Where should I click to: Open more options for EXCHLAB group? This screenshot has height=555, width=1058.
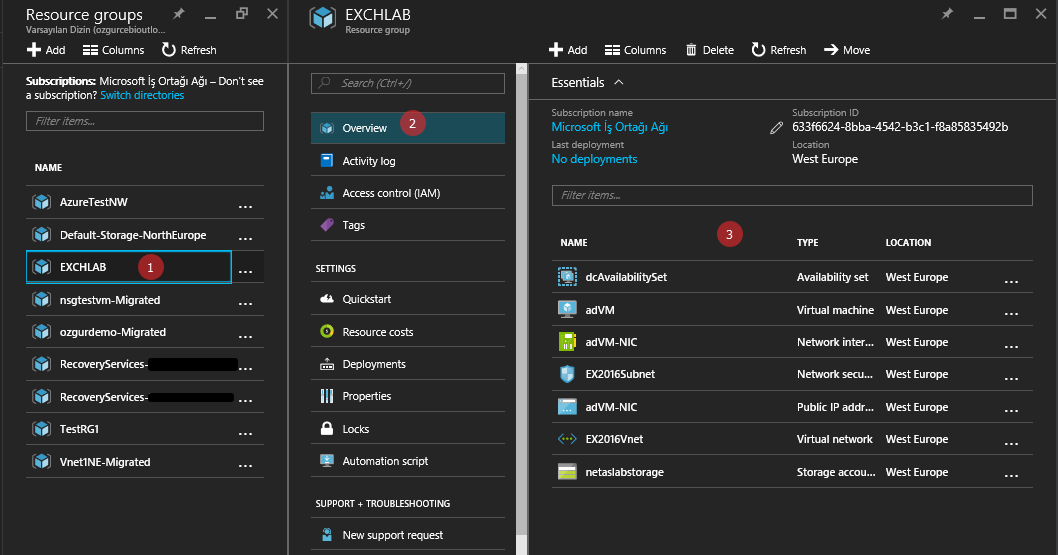(246, 270)
